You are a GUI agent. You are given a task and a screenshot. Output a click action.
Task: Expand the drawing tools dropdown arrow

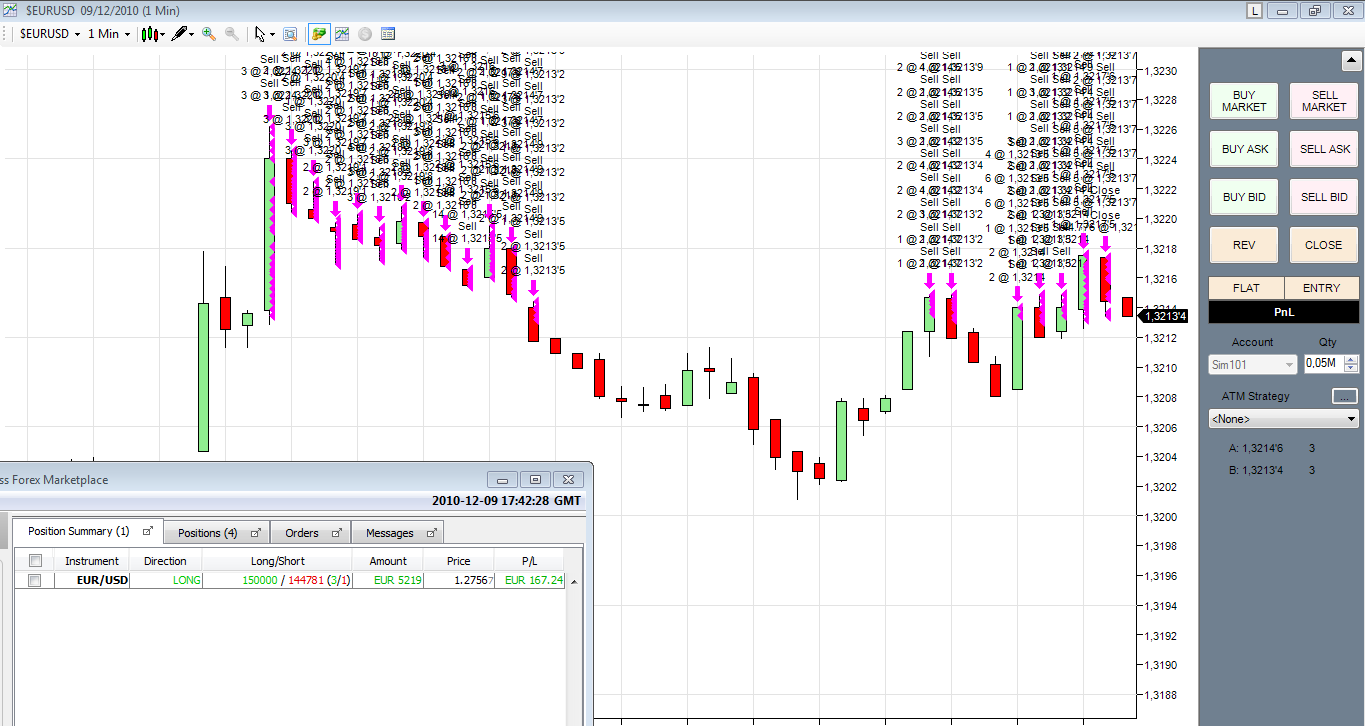[x=192, y=34]
